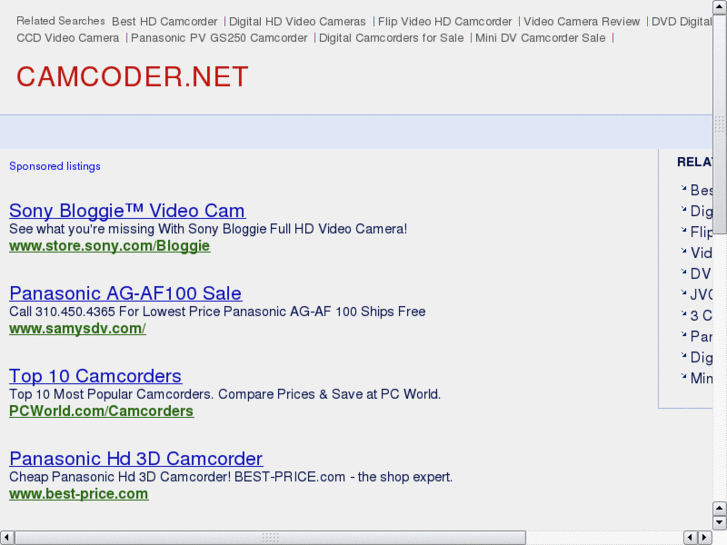Open Panasonic AG-AF100 Sale ad title
The image size is (727, 545).
click(125, 293)
